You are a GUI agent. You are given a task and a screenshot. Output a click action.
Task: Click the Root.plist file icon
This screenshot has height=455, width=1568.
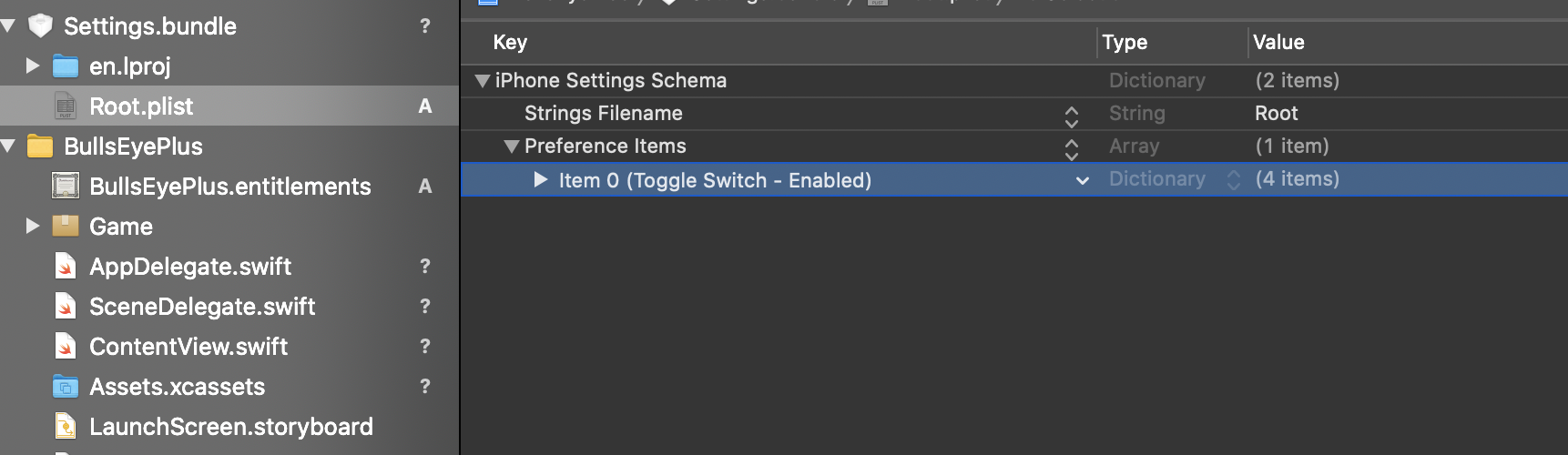(x=66, y=106)
